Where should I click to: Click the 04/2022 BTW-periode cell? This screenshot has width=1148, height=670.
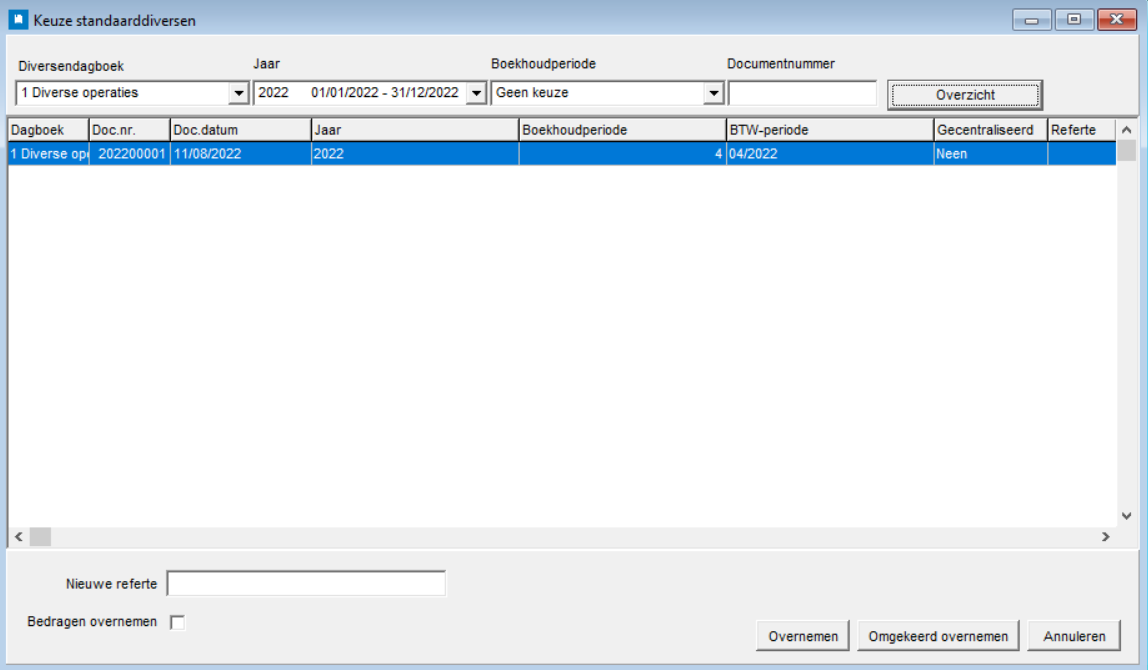(830, 154)
